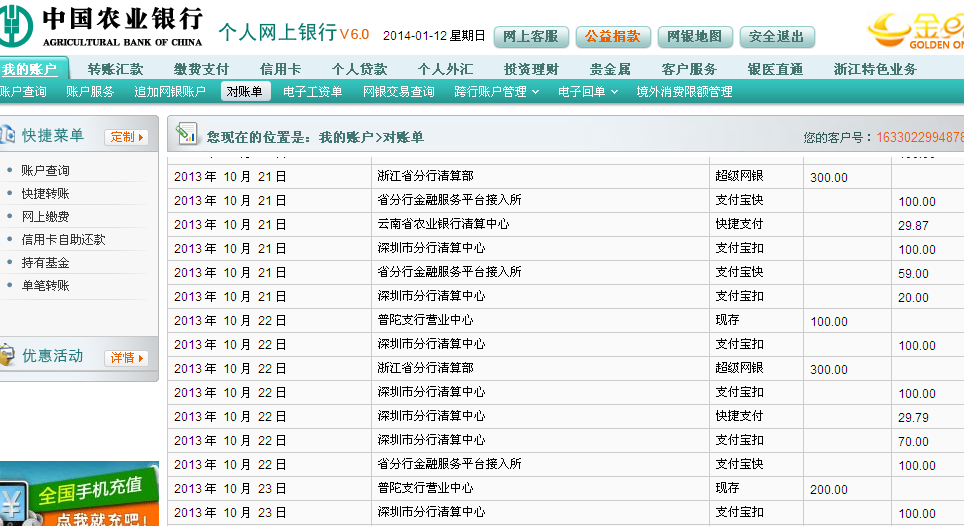This screenshot has height=526, width=964.
Task: Open 详情 for 优惠活动
Action: [x=127, y=358]
